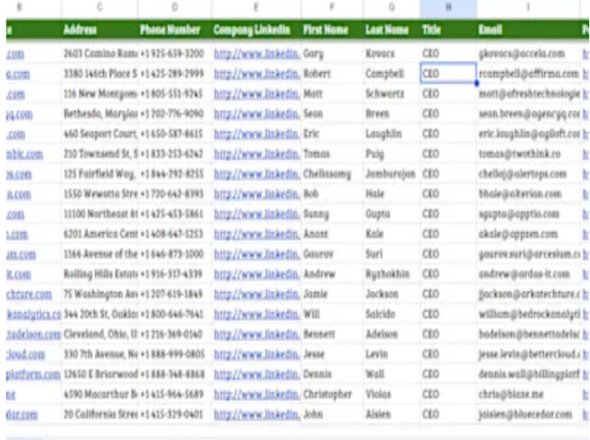
Task: Select phone number +1 202-776-9090
Action: 172,114
